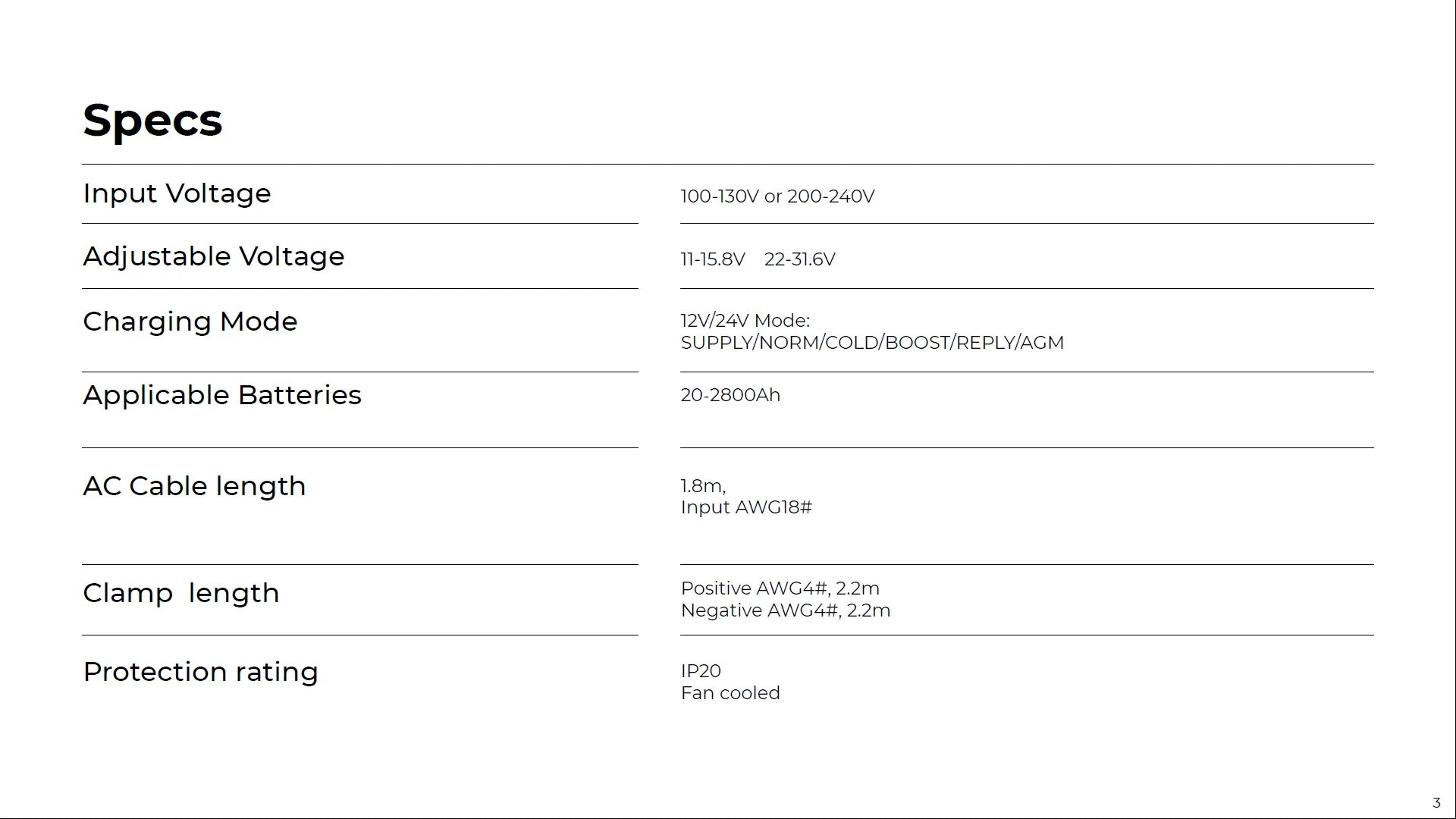This screenshot has width=1456, height=819.
Task: Select the Adjustable Voltage label
Action: pyautogui.click(x=213, y=256)
